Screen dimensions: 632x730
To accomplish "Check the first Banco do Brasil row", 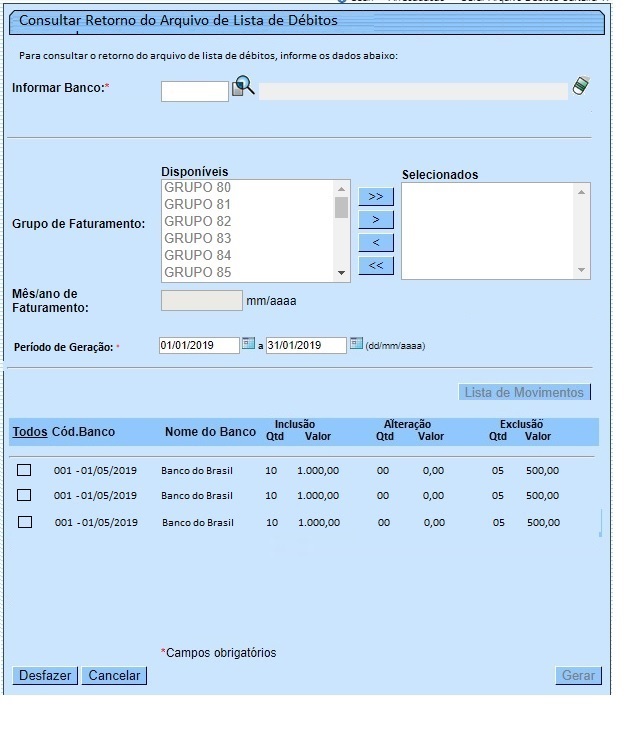I will pos(25,470).
